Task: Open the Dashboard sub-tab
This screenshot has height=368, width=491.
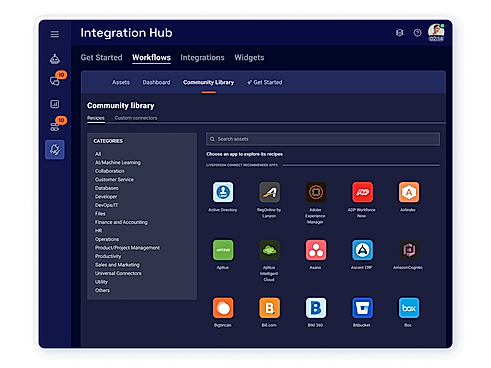Action: tap(156, 82)
